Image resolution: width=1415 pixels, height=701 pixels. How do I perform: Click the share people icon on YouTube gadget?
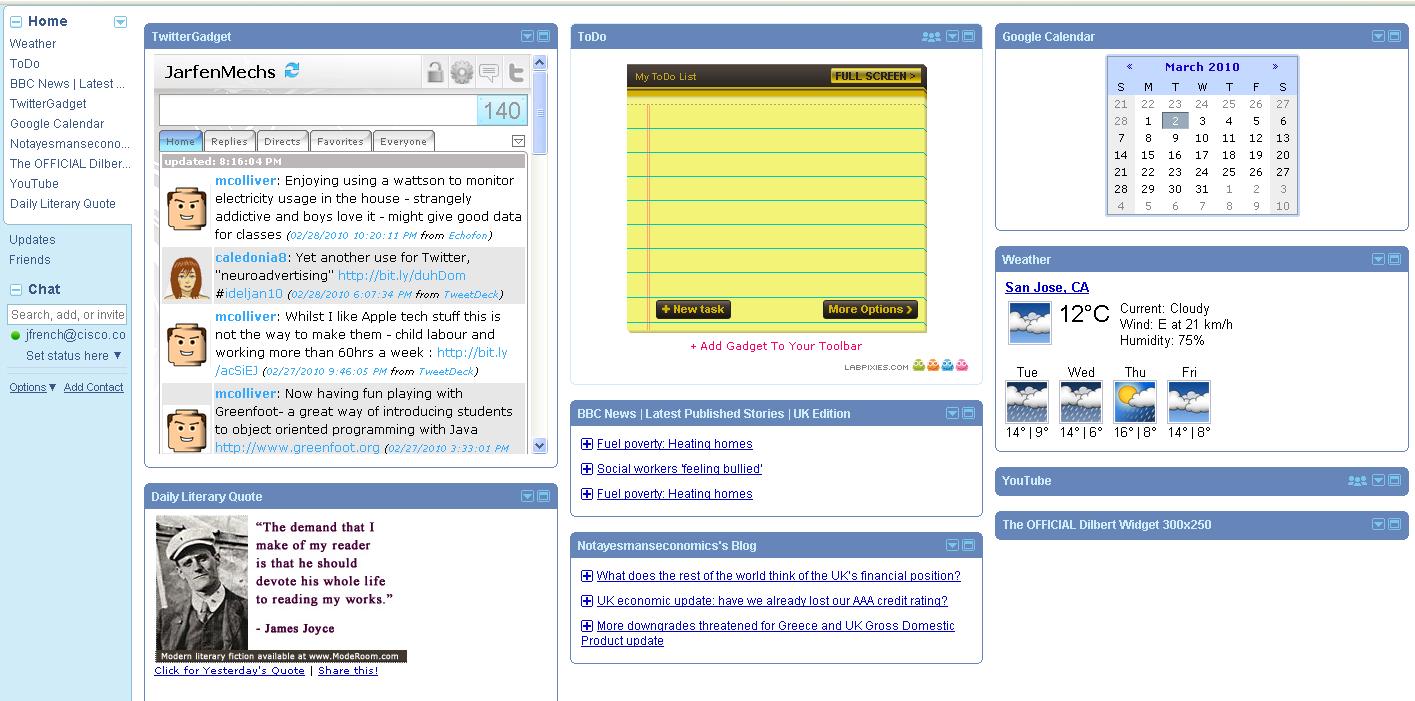(x=1357, y=481)
